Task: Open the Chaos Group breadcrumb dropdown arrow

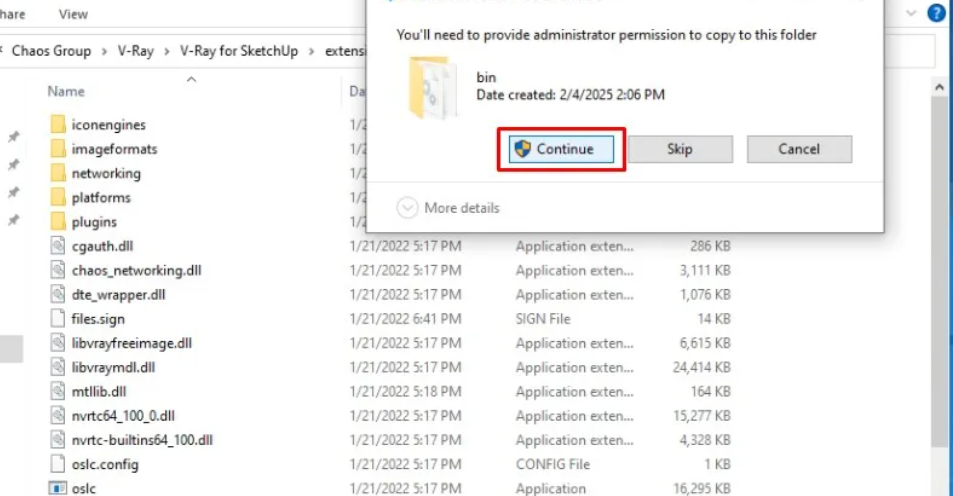Action: point(102,51)
